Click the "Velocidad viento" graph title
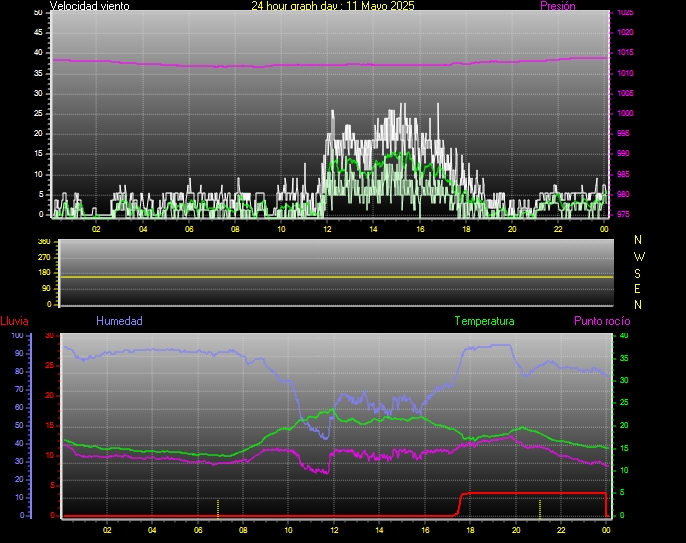 coord(89,6)
